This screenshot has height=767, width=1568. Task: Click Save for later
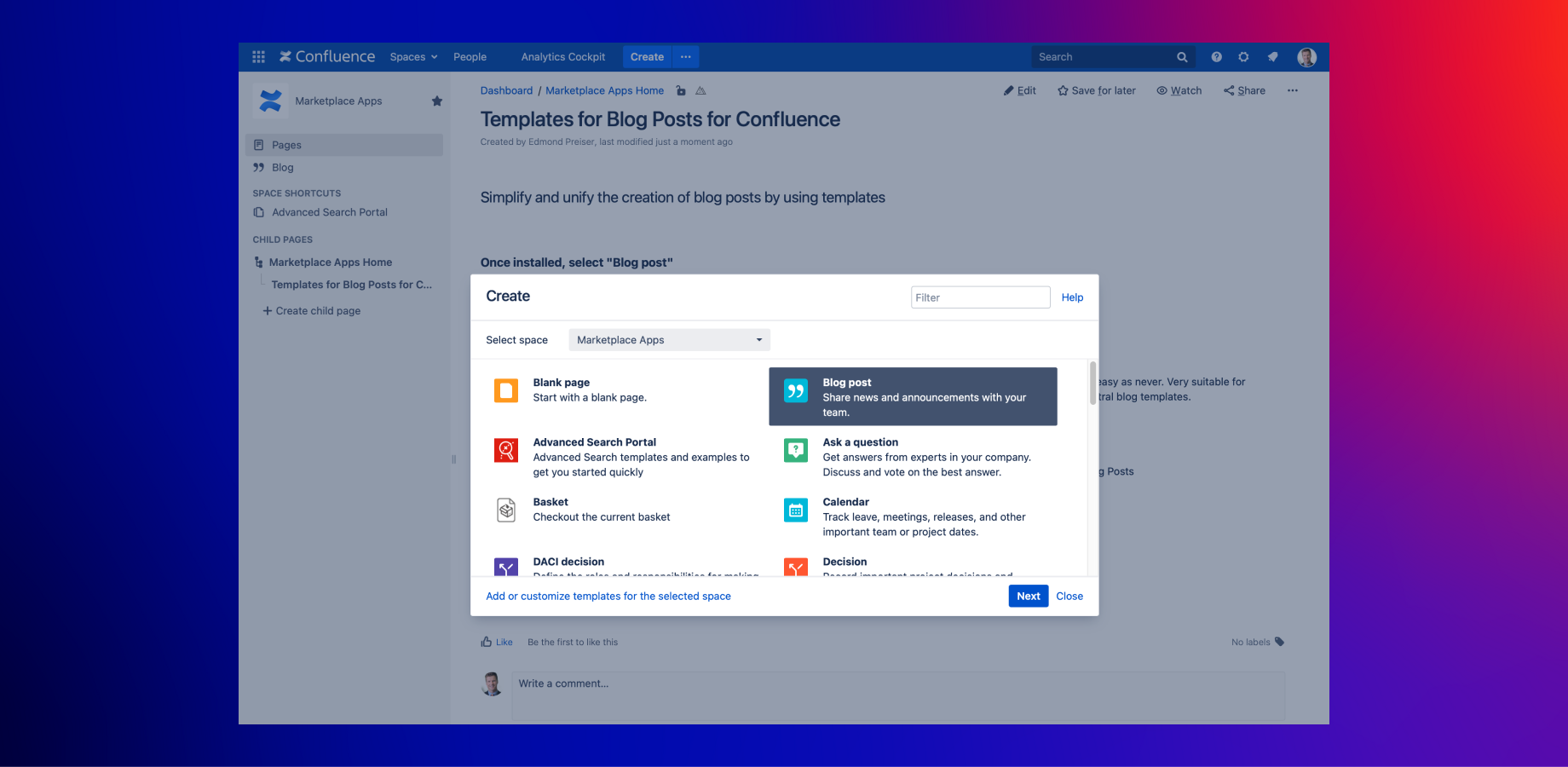[1097, 90]
